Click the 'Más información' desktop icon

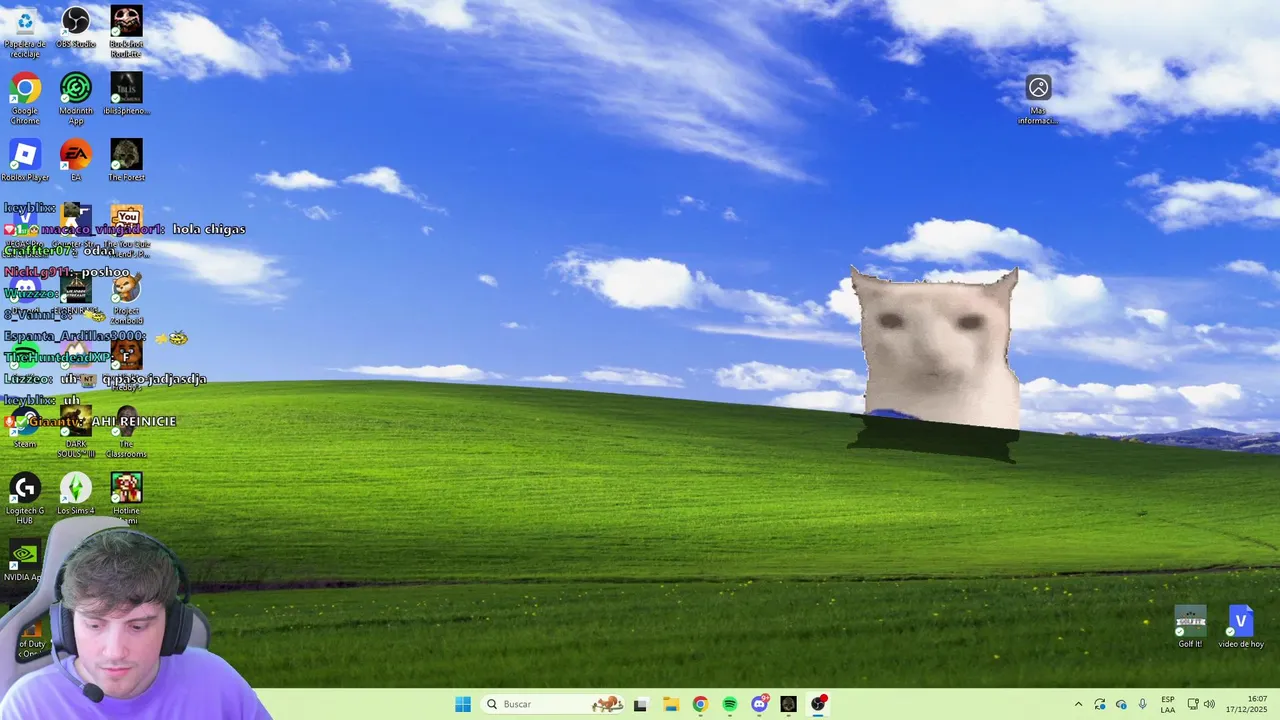tap(1038, 99)
